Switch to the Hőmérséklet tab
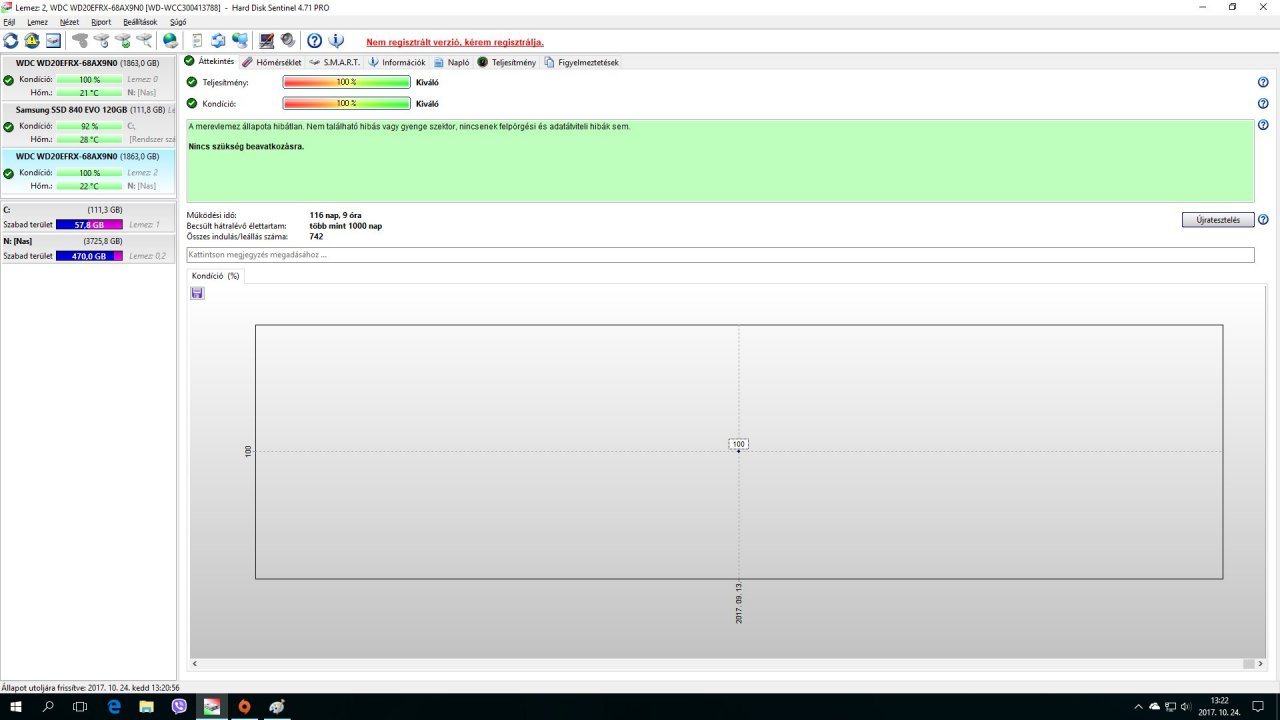 [272, 62]
